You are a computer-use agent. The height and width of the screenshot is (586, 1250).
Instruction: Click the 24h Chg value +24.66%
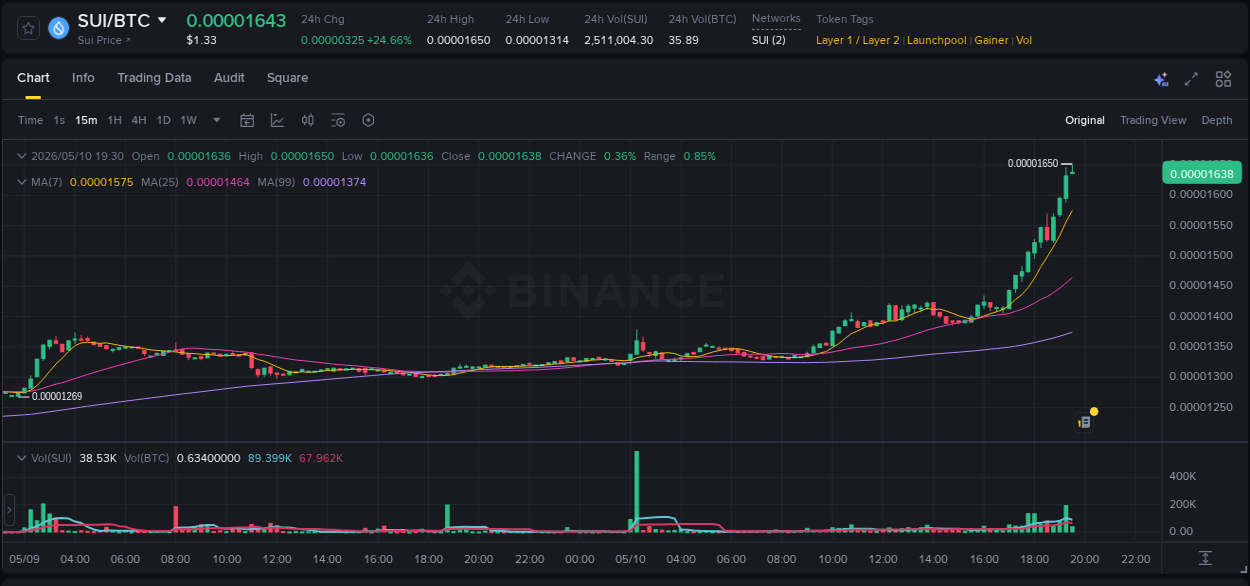(x=389, y=40)
